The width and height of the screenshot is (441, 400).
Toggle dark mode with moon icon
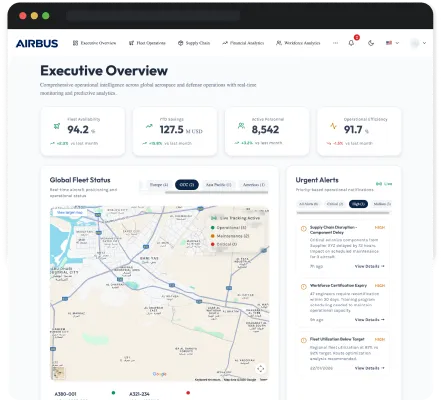click(x=371, y=43)
